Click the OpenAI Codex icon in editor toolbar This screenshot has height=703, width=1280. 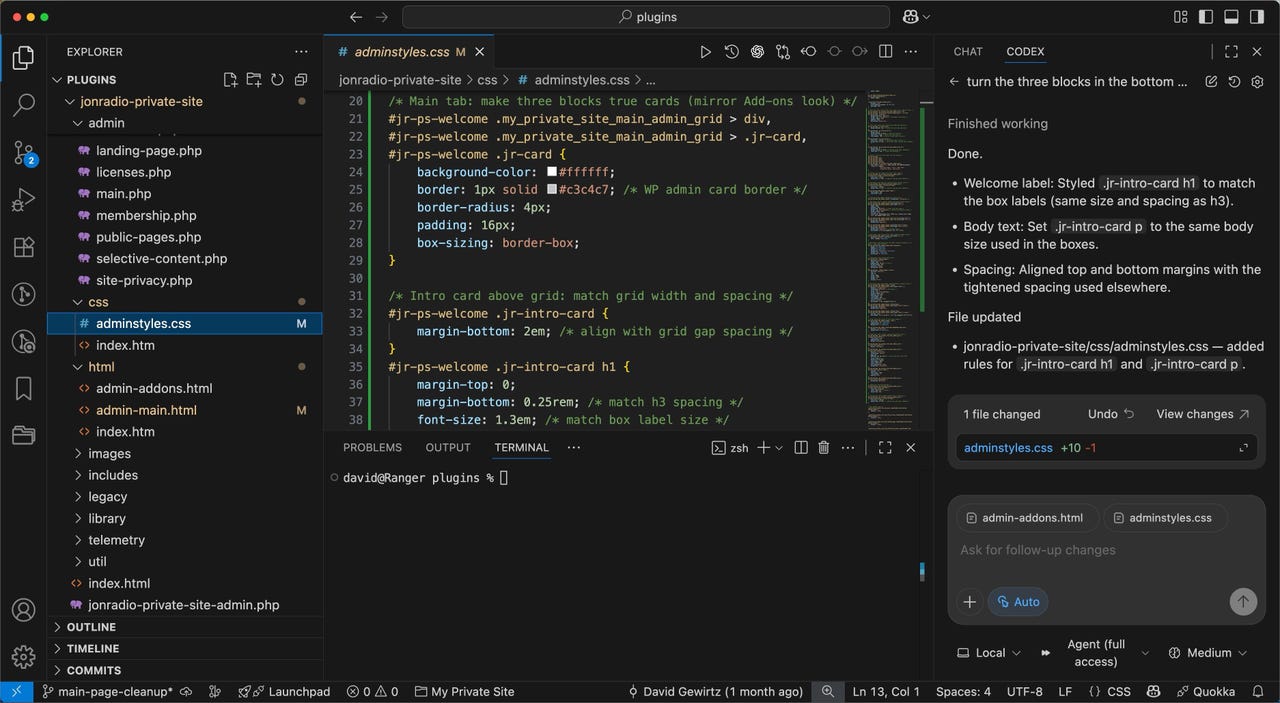tap(757, 52)
